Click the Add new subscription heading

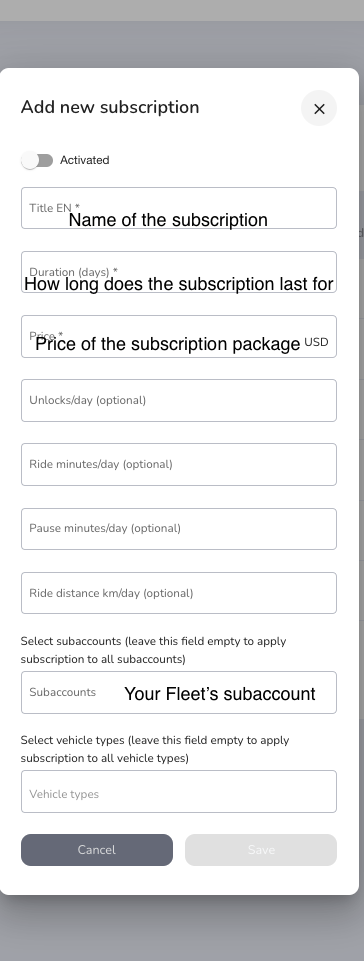coord(110,107)
